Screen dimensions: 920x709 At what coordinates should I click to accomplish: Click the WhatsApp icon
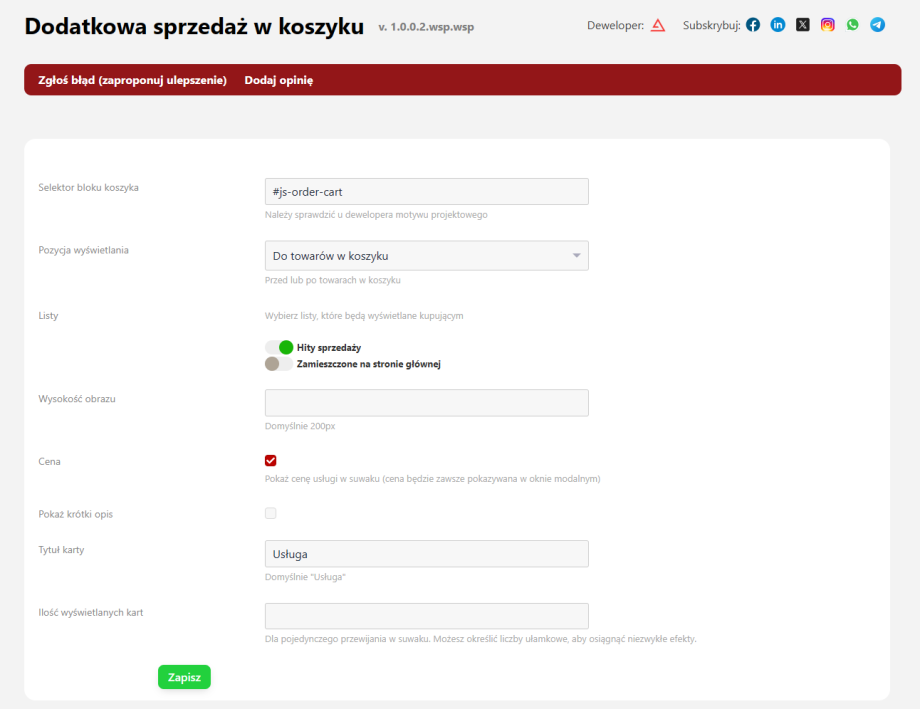[x=852, y=25]
